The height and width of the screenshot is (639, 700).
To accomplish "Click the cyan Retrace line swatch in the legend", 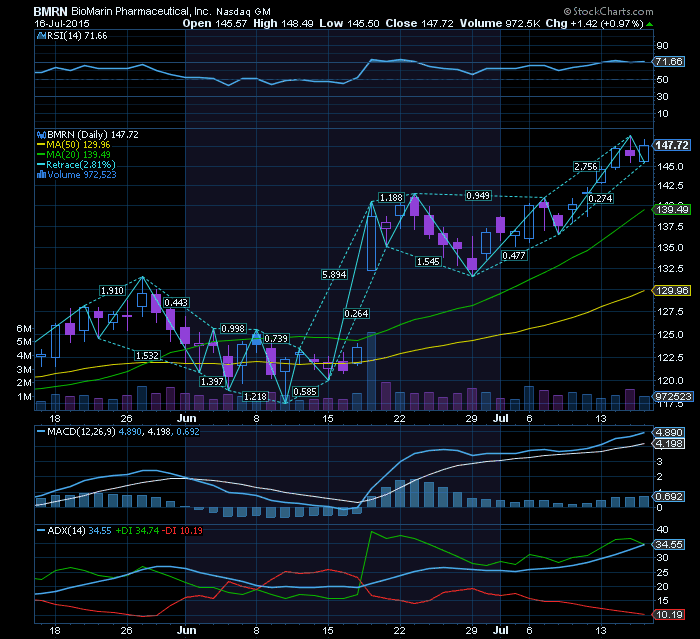I will 41,165.
